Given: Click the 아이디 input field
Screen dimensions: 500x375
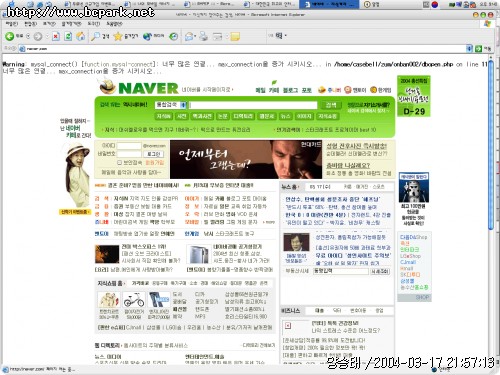Looking at the screenshot, I should point(129,146).
